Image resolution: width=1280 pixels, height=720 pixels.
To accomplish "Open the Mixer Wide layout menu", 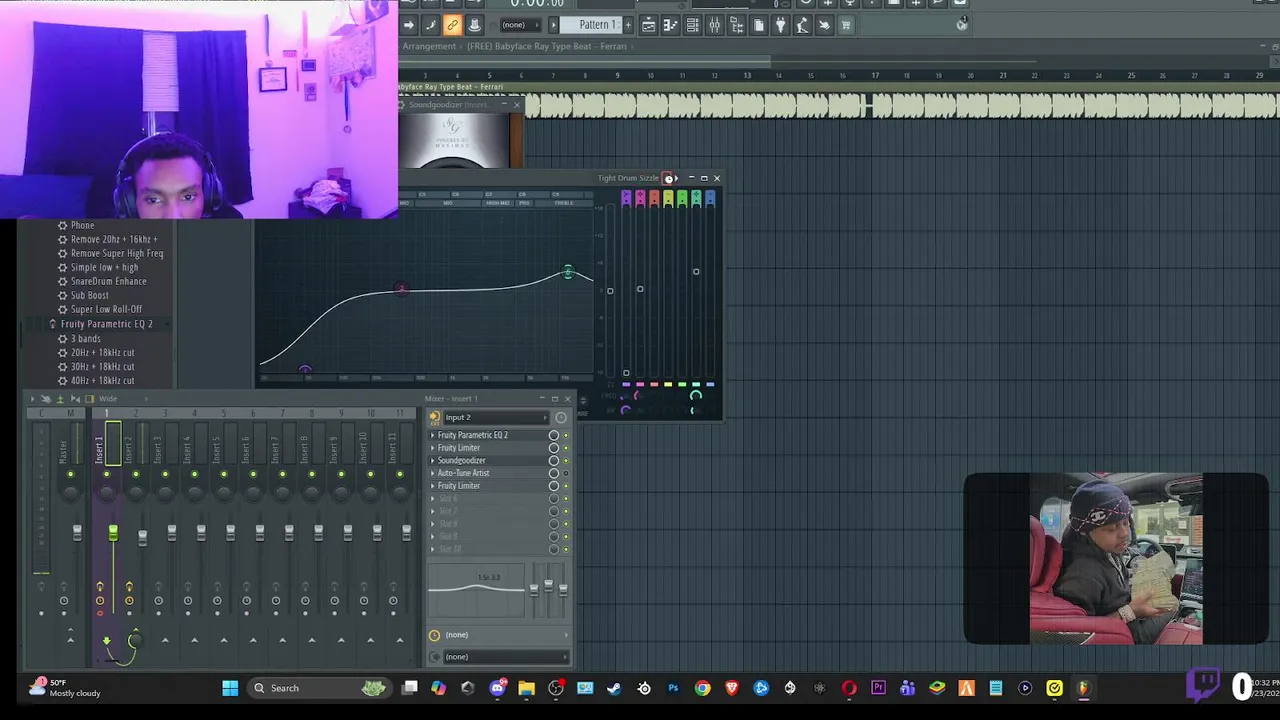I will [108, 399].
